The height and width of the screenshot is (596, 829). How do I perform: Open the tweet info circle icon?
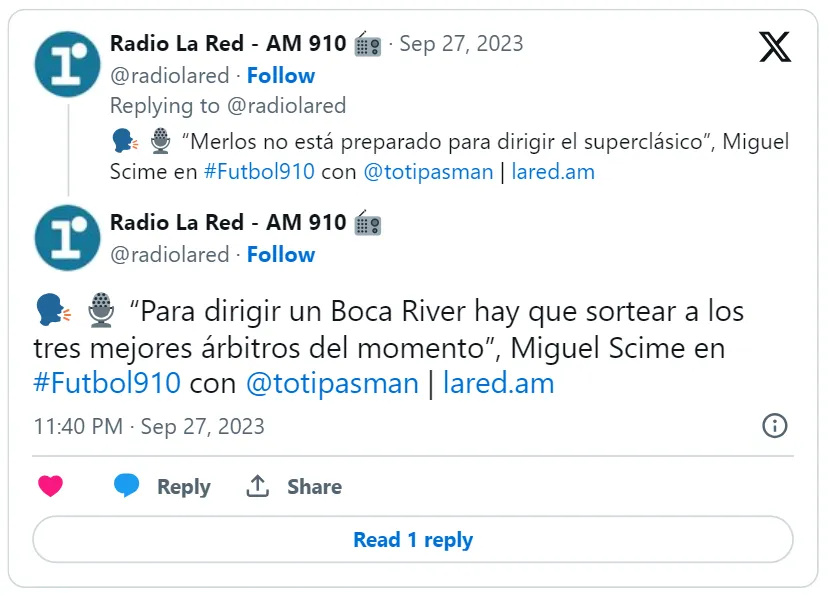click(x=775, y=426)
